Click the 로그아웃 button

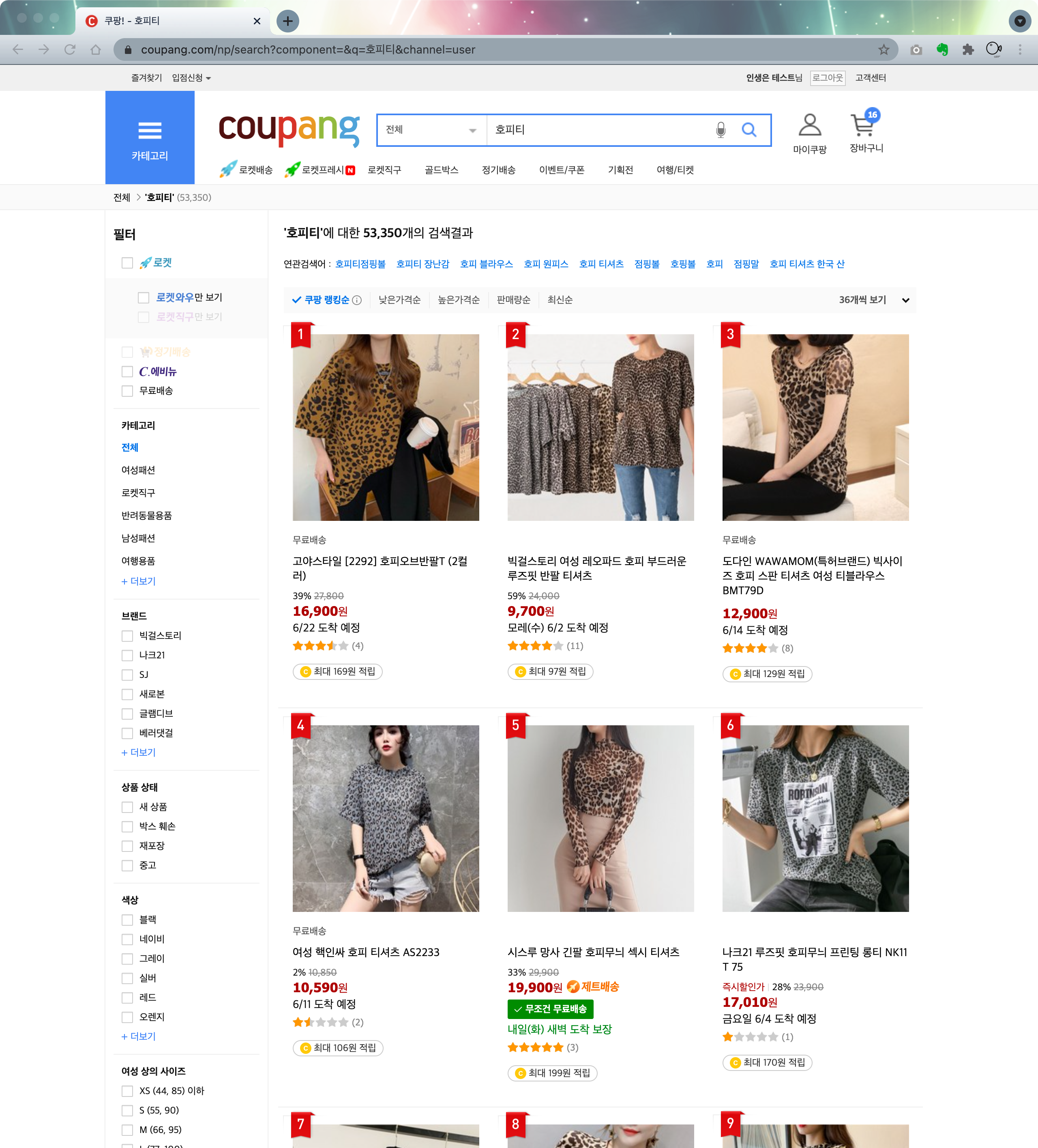point(828,77)
